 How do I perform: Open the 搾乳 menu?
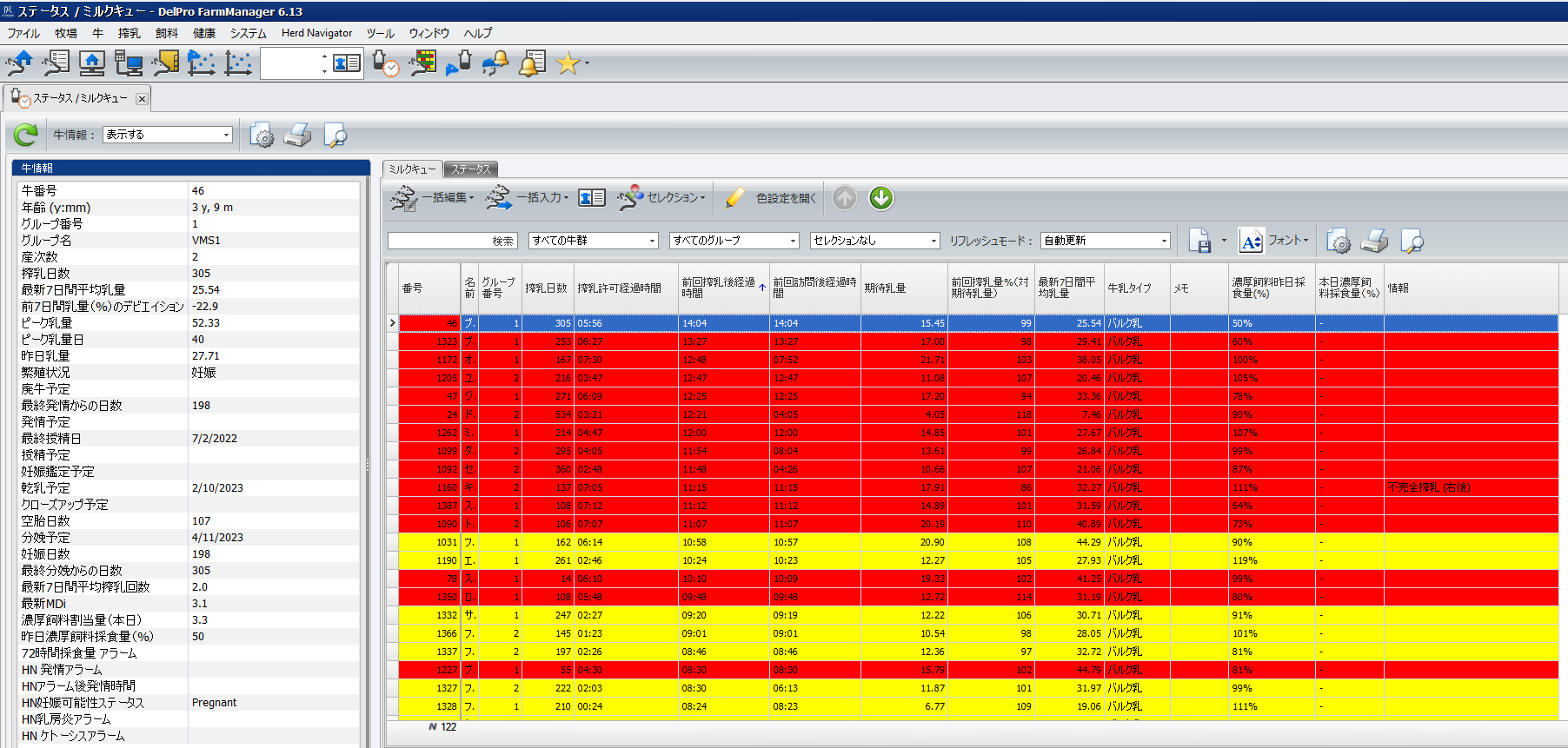129,33
